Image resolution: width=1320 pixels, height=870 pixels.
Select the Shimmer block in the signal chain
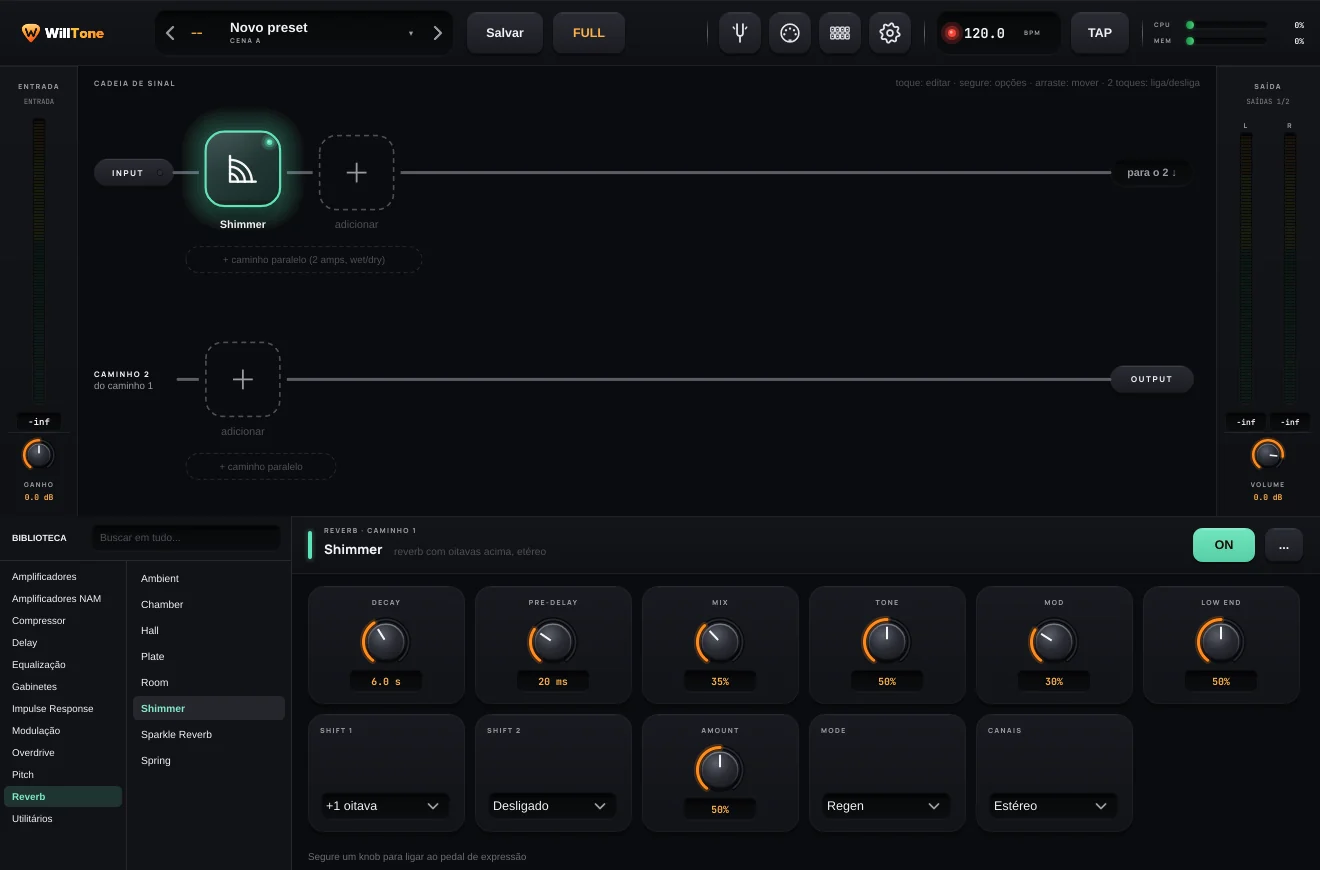243,169
